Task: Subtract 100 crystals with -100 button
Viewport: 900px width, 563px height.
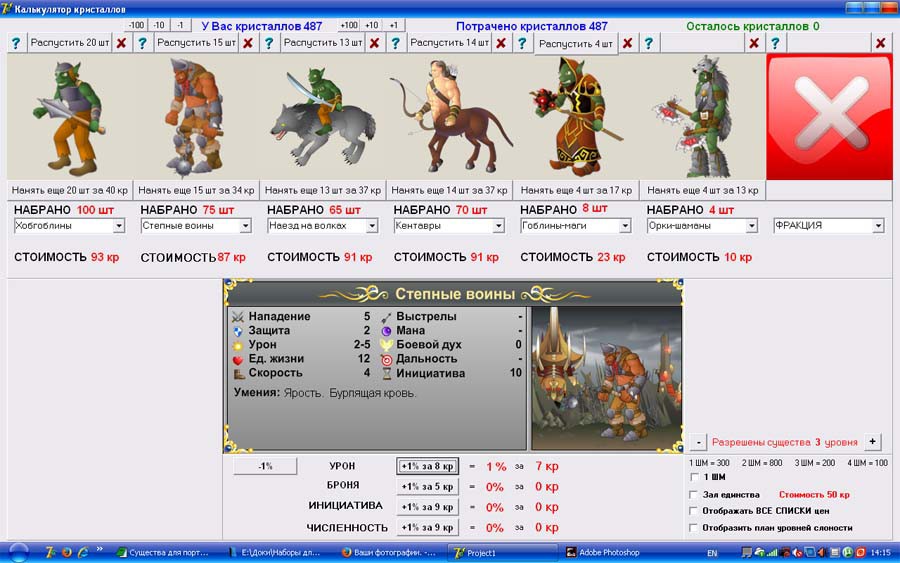Action: [x=136, y=25]
